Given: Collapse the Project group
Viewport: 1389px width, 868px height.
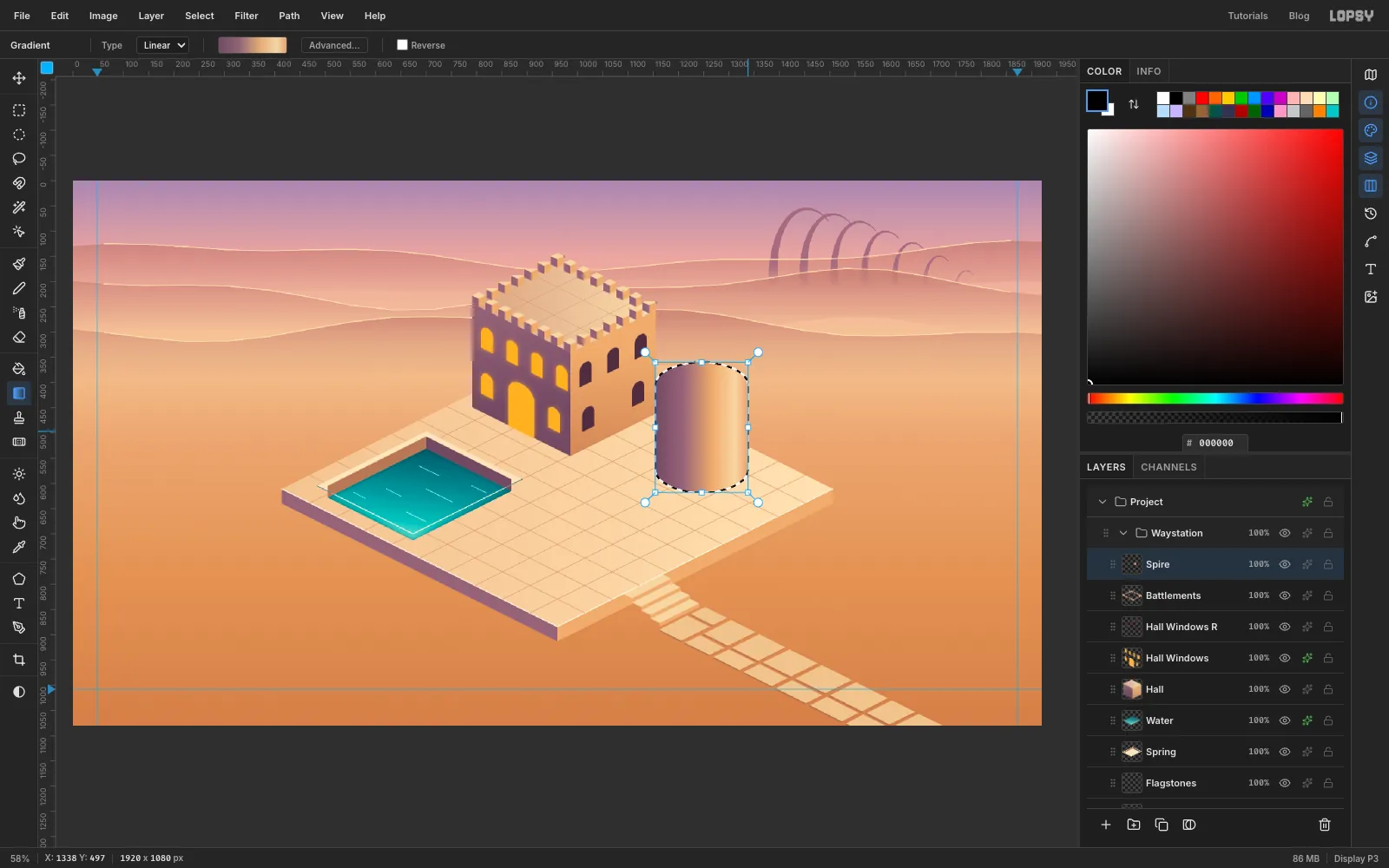Looking at the screenshot, I should (1103, 502).
